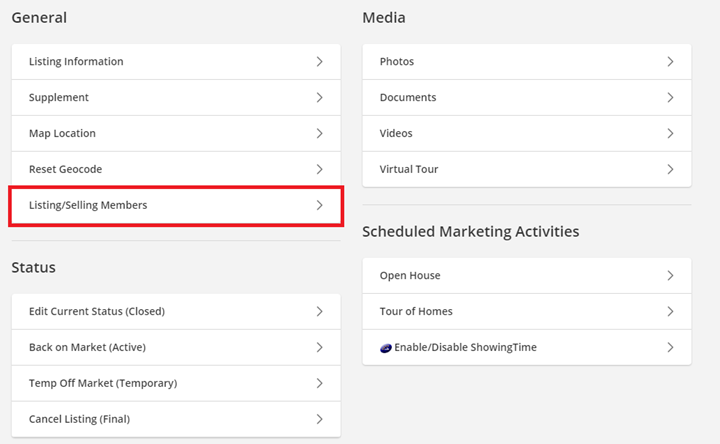The height and width of the screenshot is (444, 720).
Task: Open the Open House option
Action: pyautogui.click(x=527, y=275)
